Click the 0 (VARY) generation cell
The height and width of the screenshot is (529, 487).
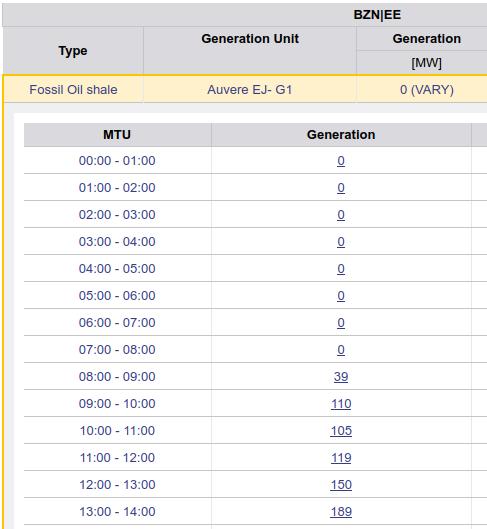[427, 90]
